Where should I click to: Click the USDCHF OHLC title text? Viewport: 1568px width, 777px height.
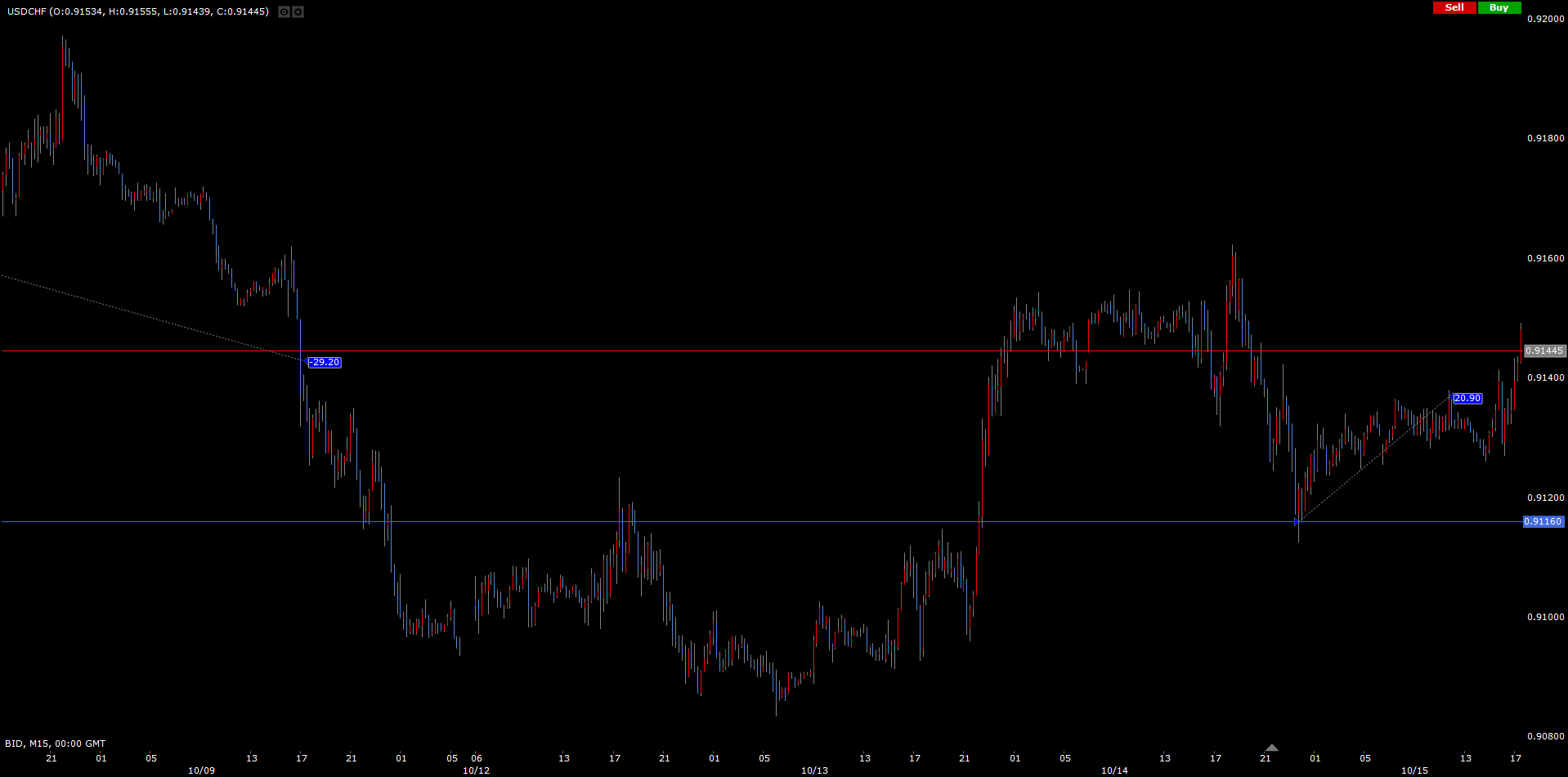pyautogui.click(x=138, y=11)
